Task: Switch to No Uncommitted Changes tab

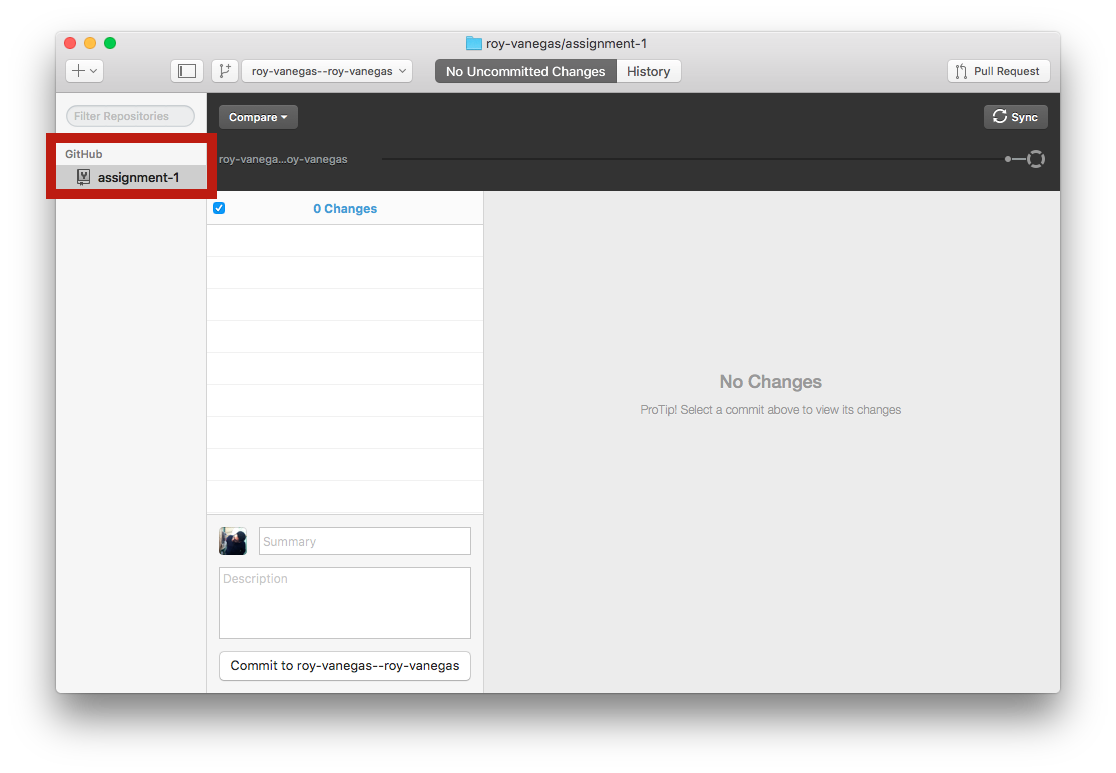Action: (x=525, y=71)
